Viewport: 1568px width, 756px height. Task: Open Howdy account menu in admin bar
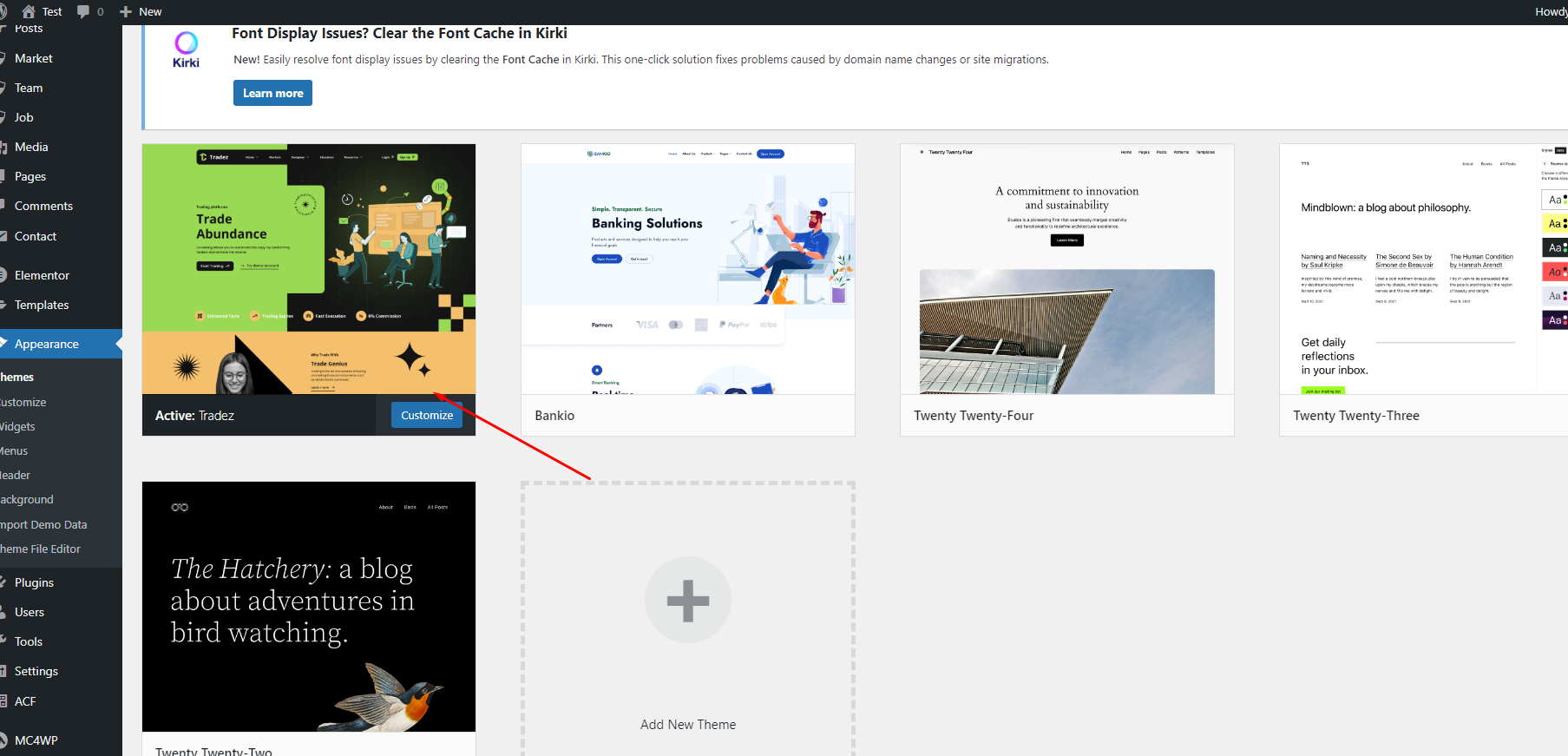[1551, 11]
